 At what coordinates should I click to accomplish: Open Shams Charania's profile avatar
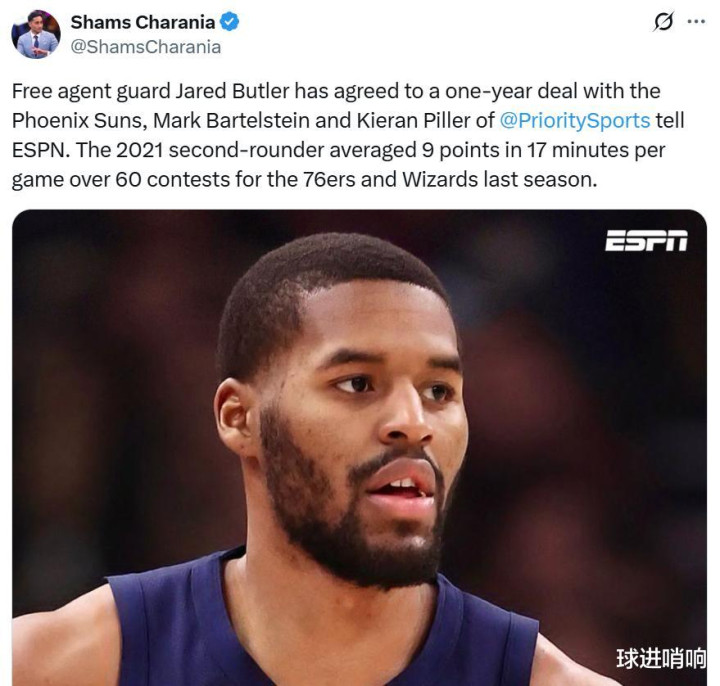[x=36, y=34]
